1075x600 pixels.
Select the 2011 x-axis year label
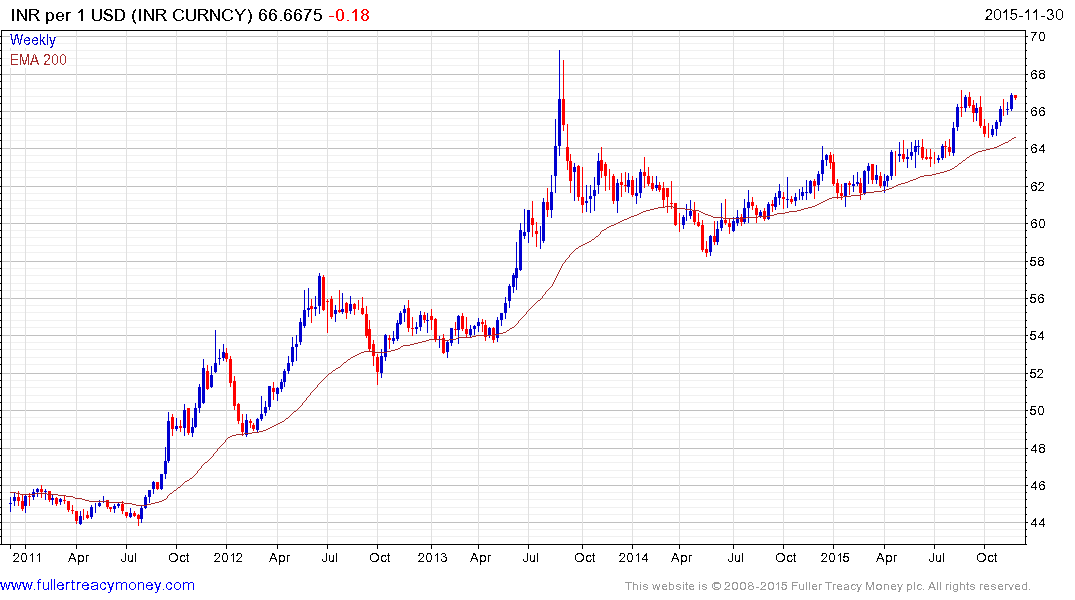click(27, 557)
